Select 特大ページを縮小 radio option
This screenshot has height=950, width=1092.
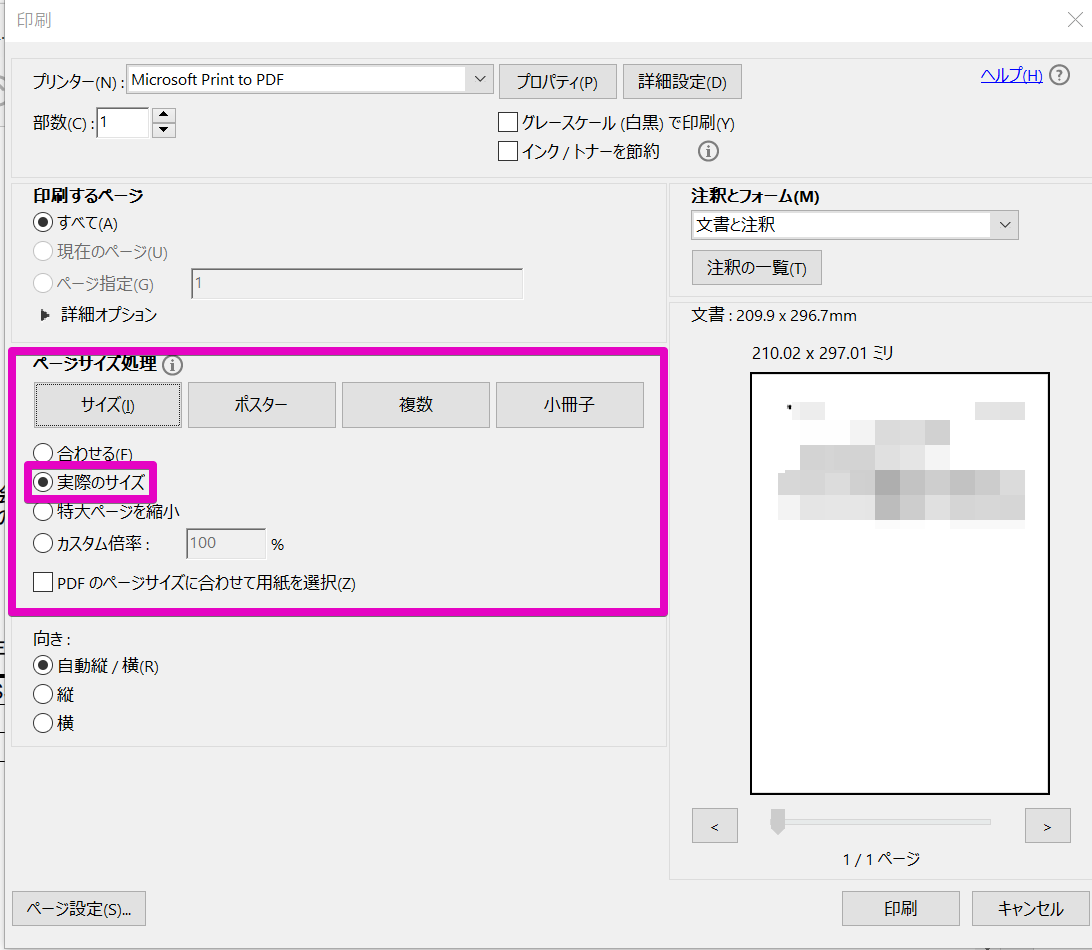coord(43,512)
